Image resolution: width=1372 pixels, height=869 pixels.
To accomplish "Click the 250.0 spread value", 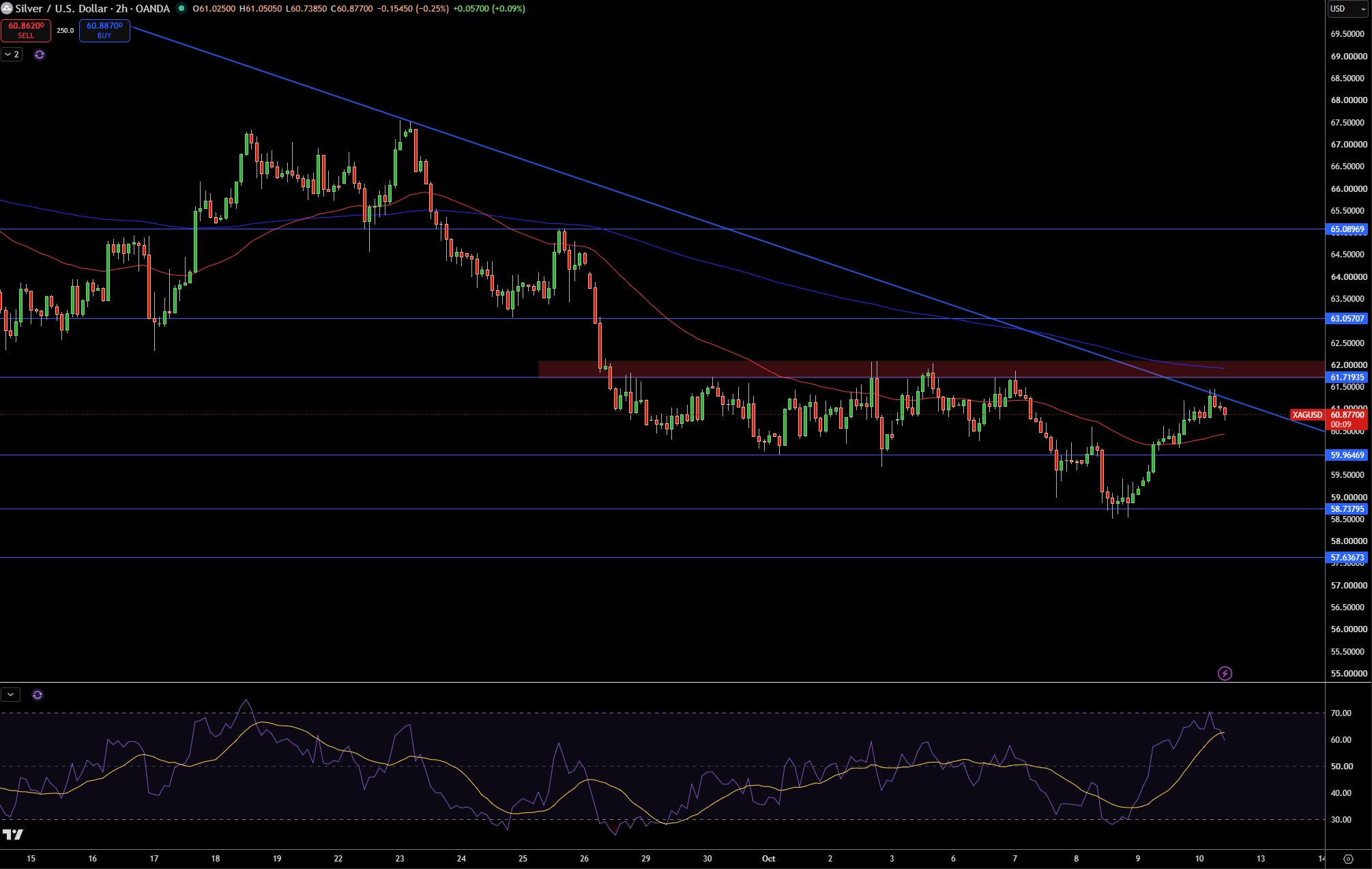I will 65,31.
